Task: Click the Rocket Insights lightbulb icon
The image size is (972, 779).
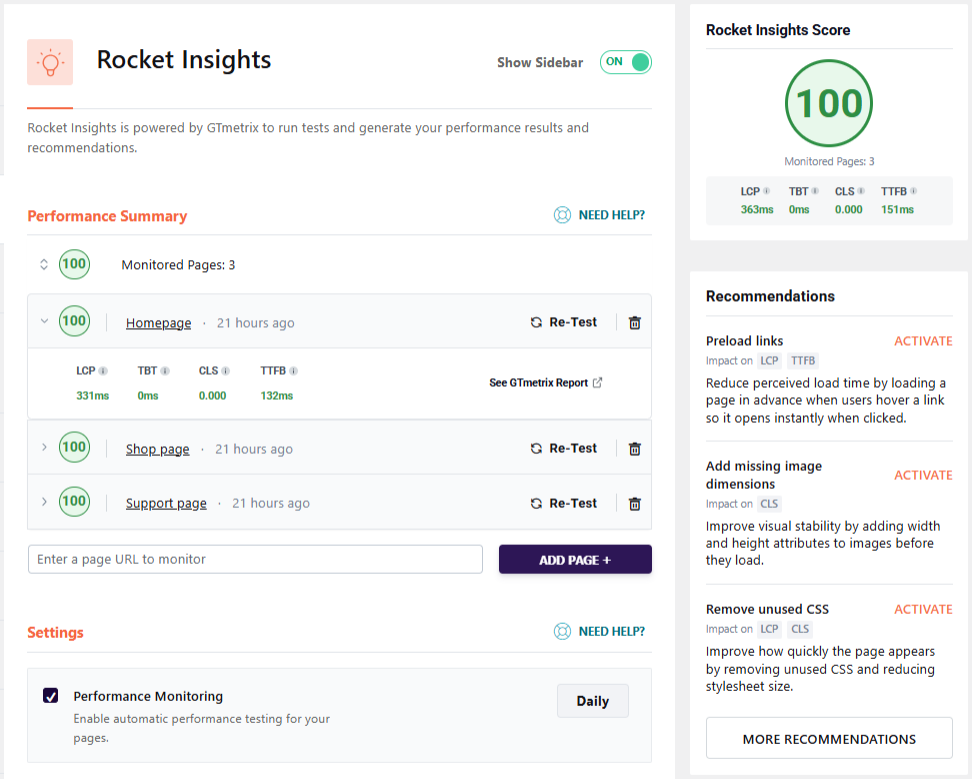Action: pyautogui.click(x=50, y=62)
